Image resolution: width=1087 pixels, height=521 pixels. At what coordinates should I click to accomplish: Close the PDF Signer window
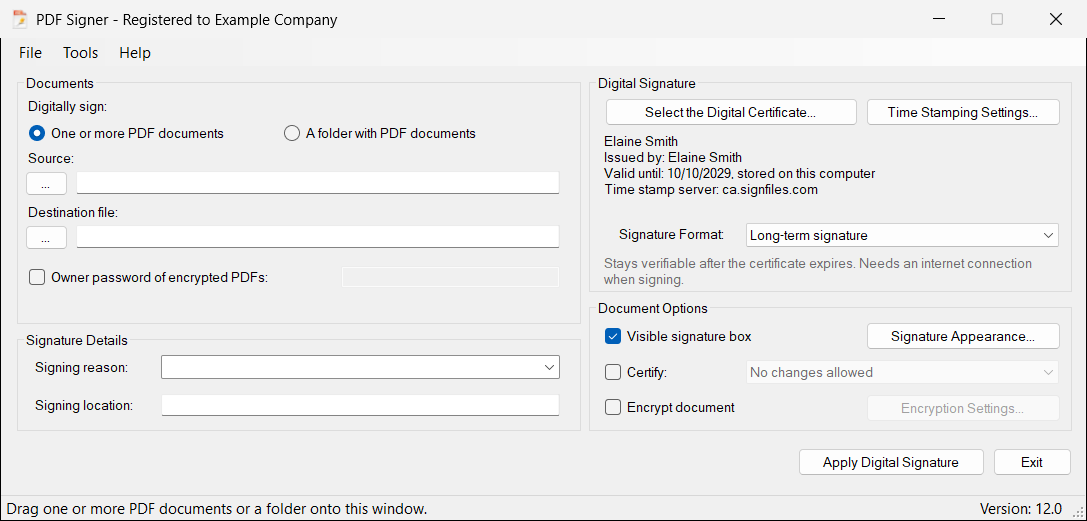pyautogui.click(x=1055, y=19)
